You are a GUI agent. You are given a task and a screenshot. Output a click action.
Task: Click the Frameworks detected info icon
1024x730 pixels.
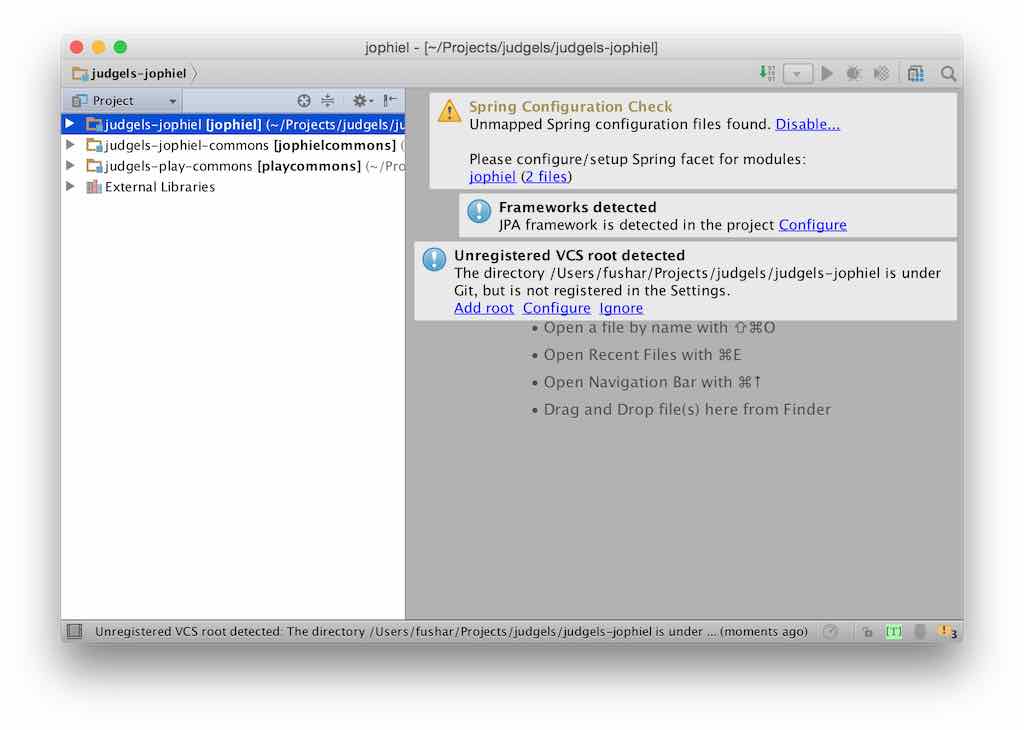click(479, 211)
